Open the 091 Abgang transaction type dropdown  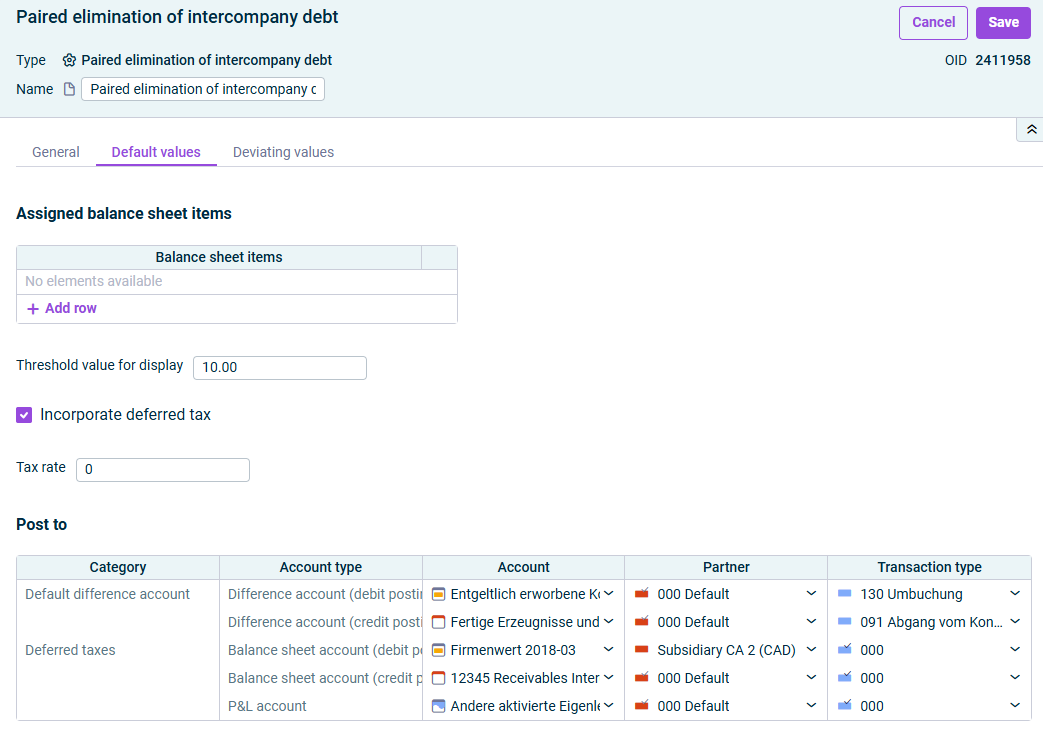(1015, 622)
